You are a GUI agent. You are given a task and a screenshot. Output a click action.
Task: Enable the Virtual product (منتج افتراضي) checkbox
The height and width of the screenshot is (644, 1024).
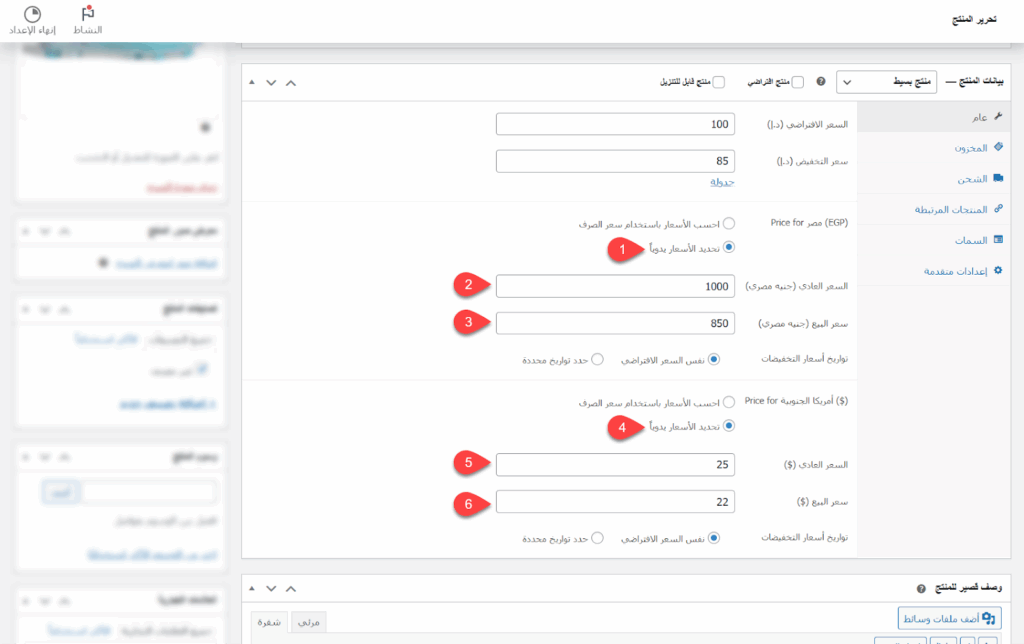(x=797, y=82)
